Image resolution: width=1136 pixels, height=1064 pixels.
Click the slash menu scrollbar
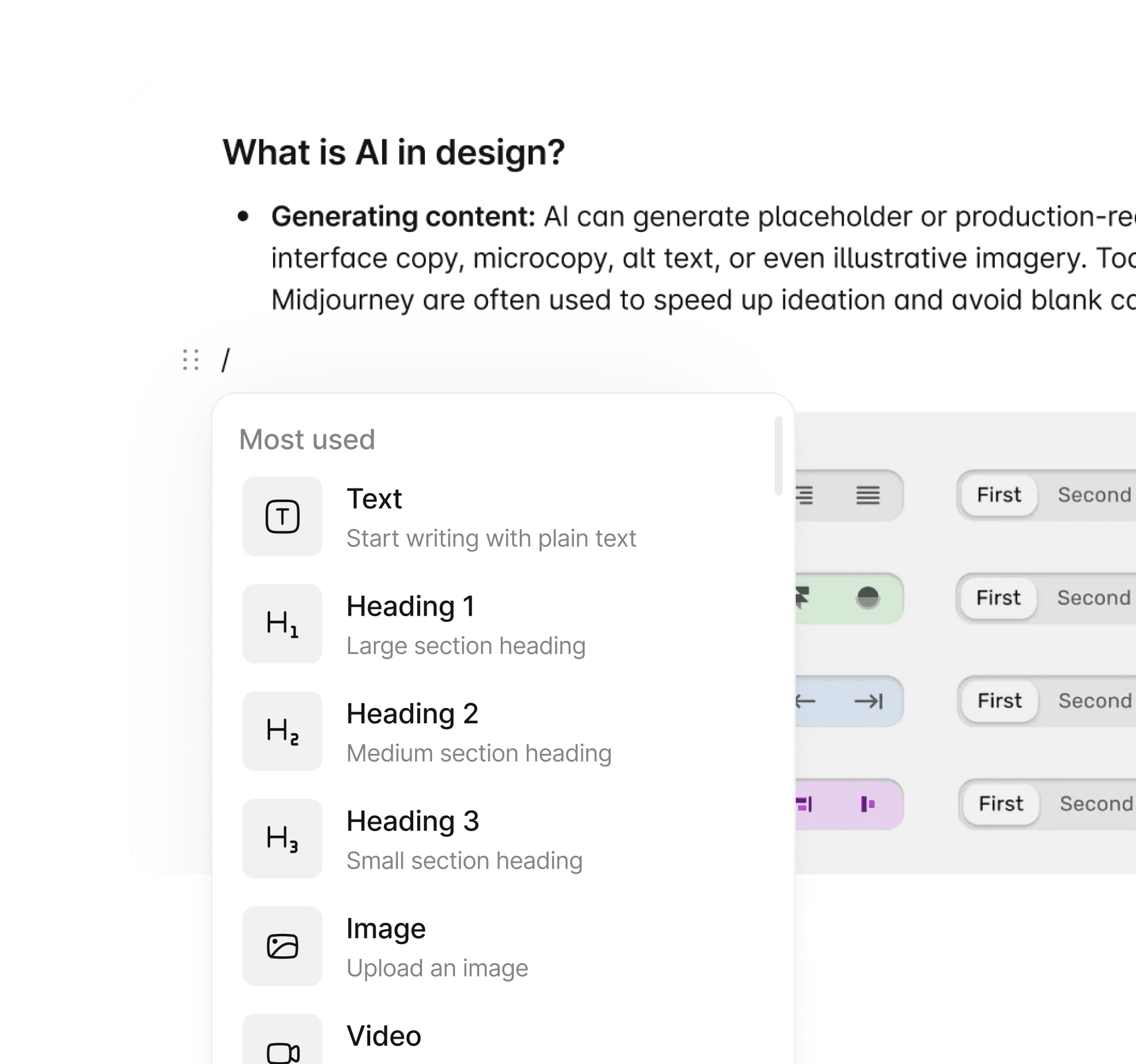(778, 456)
